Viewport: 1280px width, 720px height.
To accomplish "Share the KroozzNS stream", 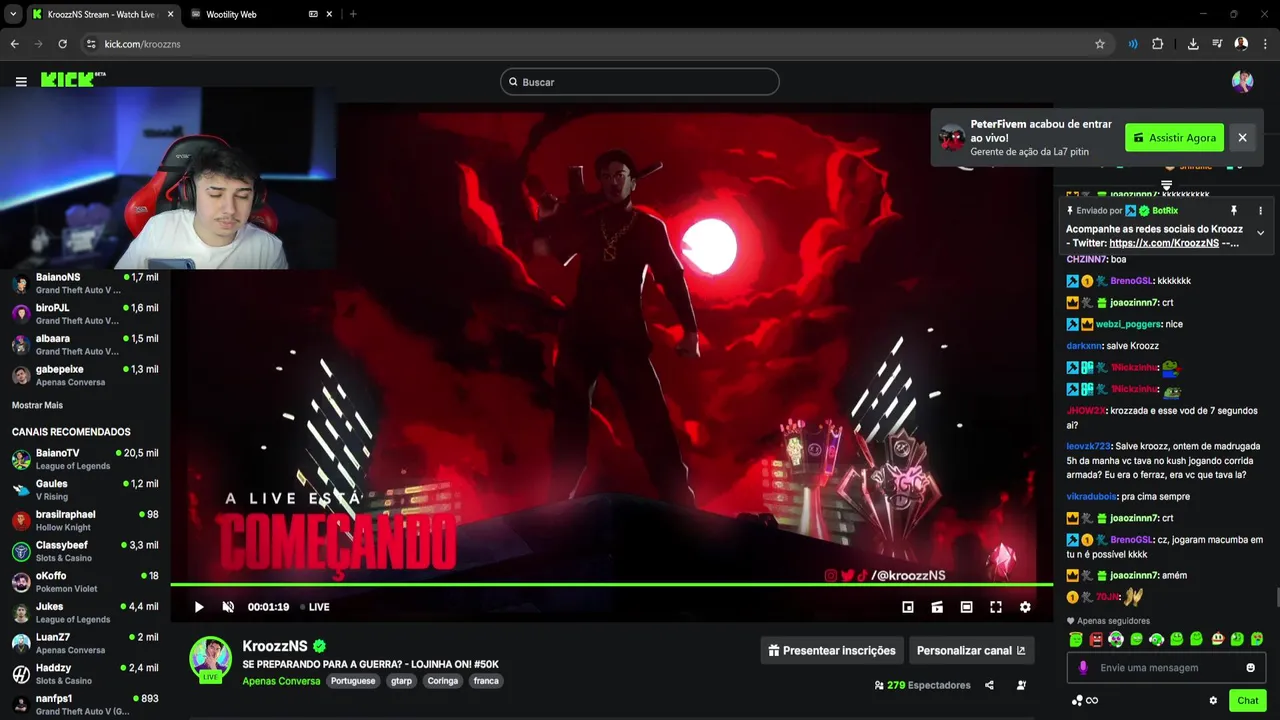I will pos(989,685).
